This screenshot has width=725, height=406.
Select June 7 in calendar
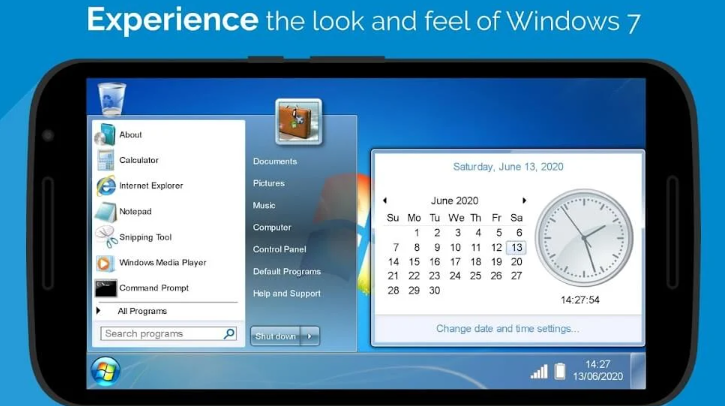tap(396, 247)
